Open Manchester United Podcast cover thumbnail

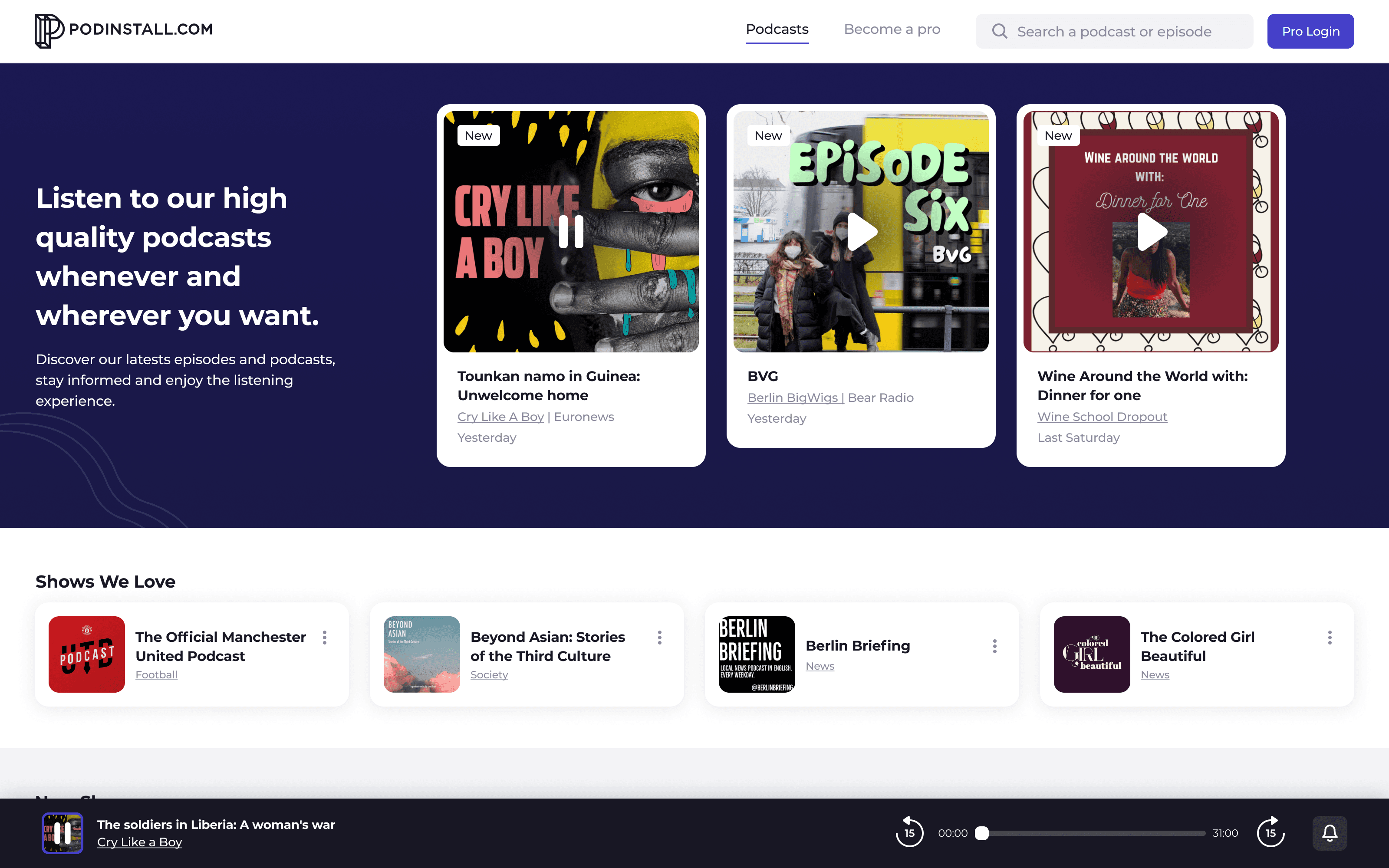[x=87, y=654]
